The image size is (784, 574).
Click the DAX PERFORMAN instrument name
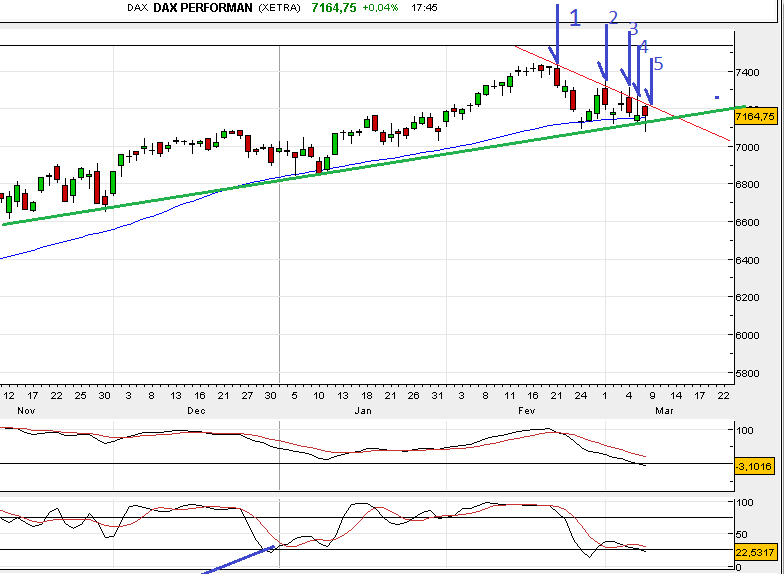202,8
